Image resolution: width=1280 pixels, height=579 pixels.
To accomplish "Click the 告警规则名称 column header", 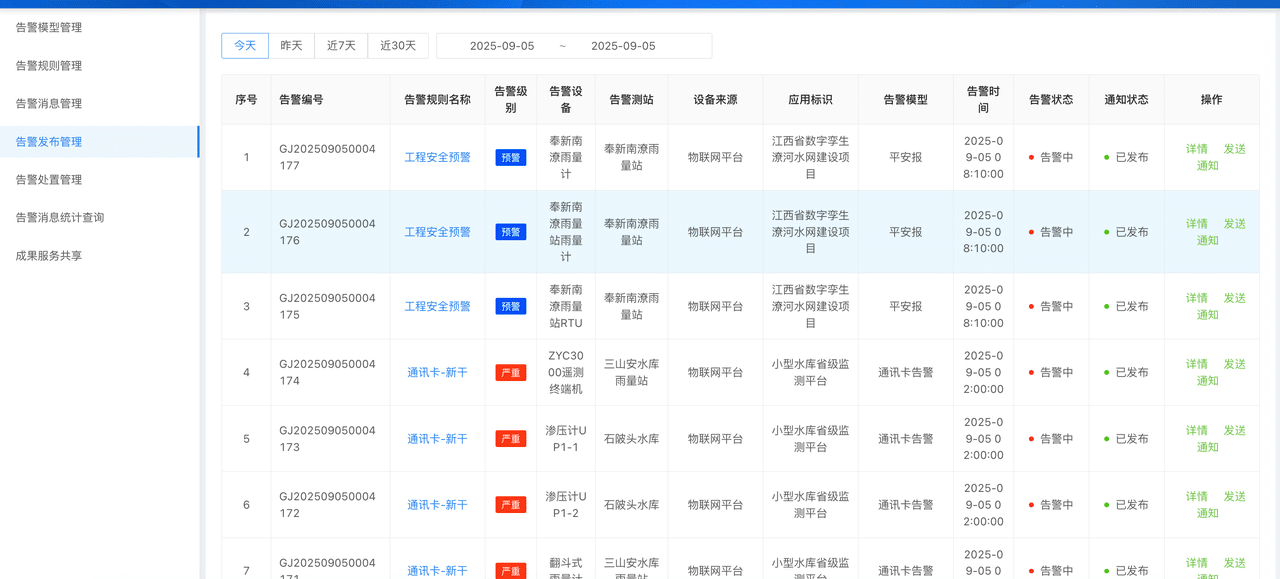I will pyautogui.click(x=437, y=100).
